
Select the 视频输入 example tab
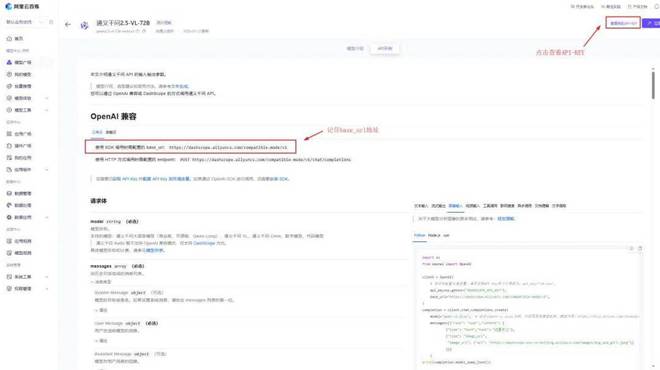473,206
